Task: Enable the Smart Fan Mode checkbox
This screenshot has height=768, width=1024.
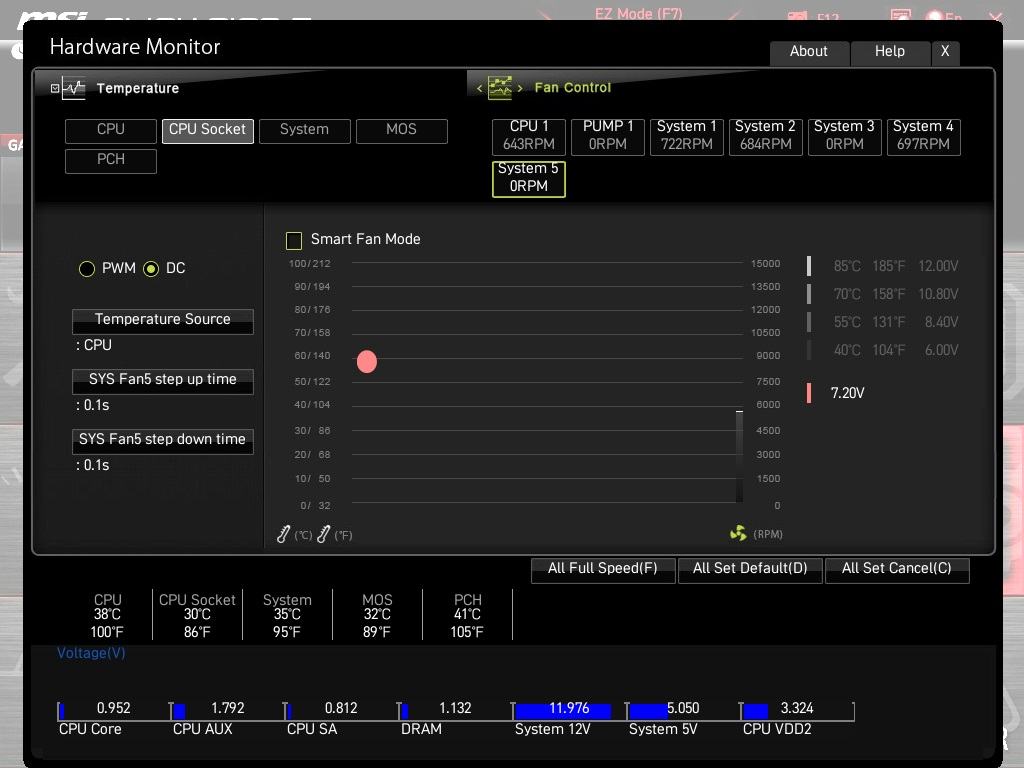Action: (x=294, y=240)
